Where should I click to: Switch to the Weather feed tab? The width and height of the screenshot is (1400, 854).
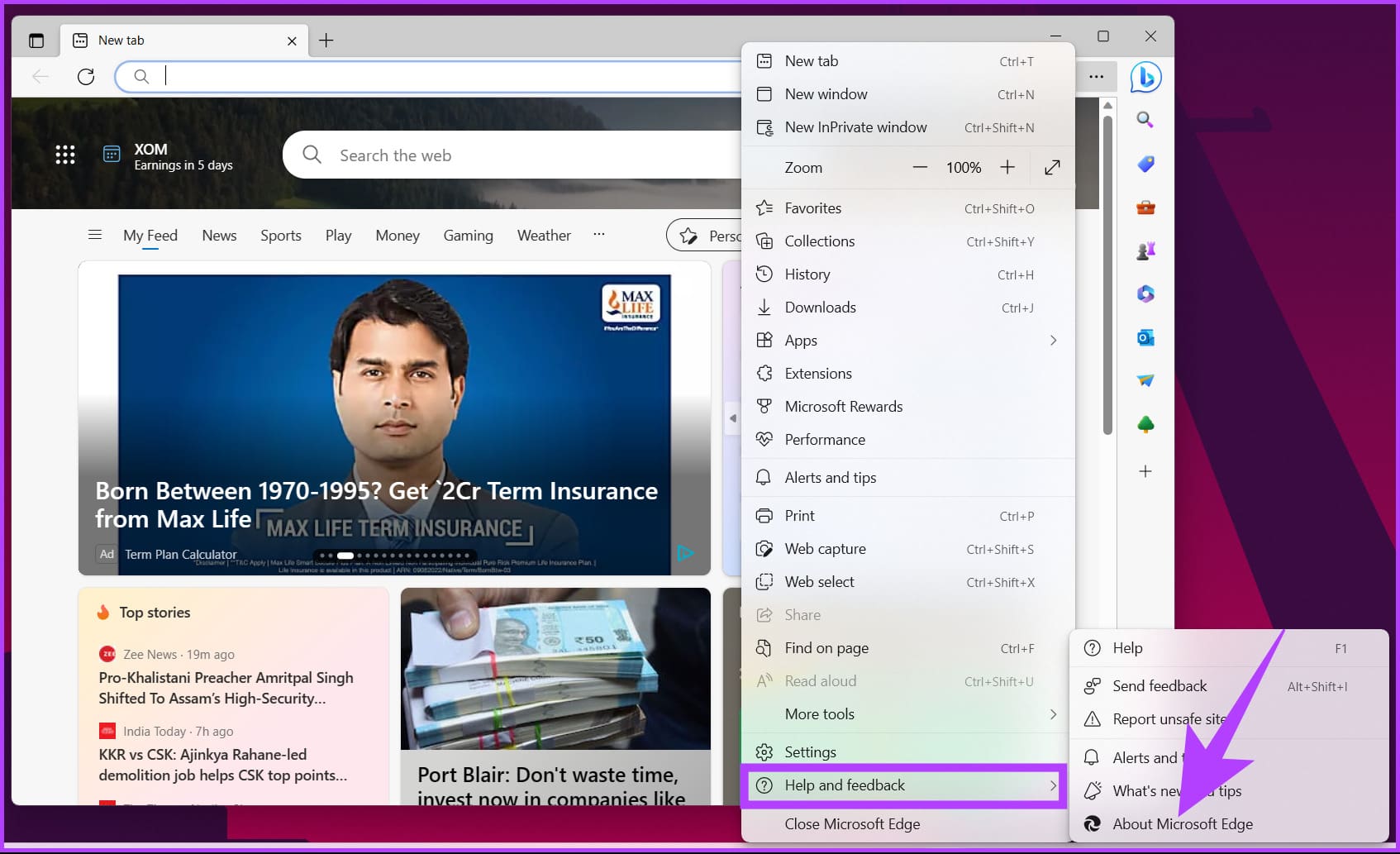click(x=544, y=236)
